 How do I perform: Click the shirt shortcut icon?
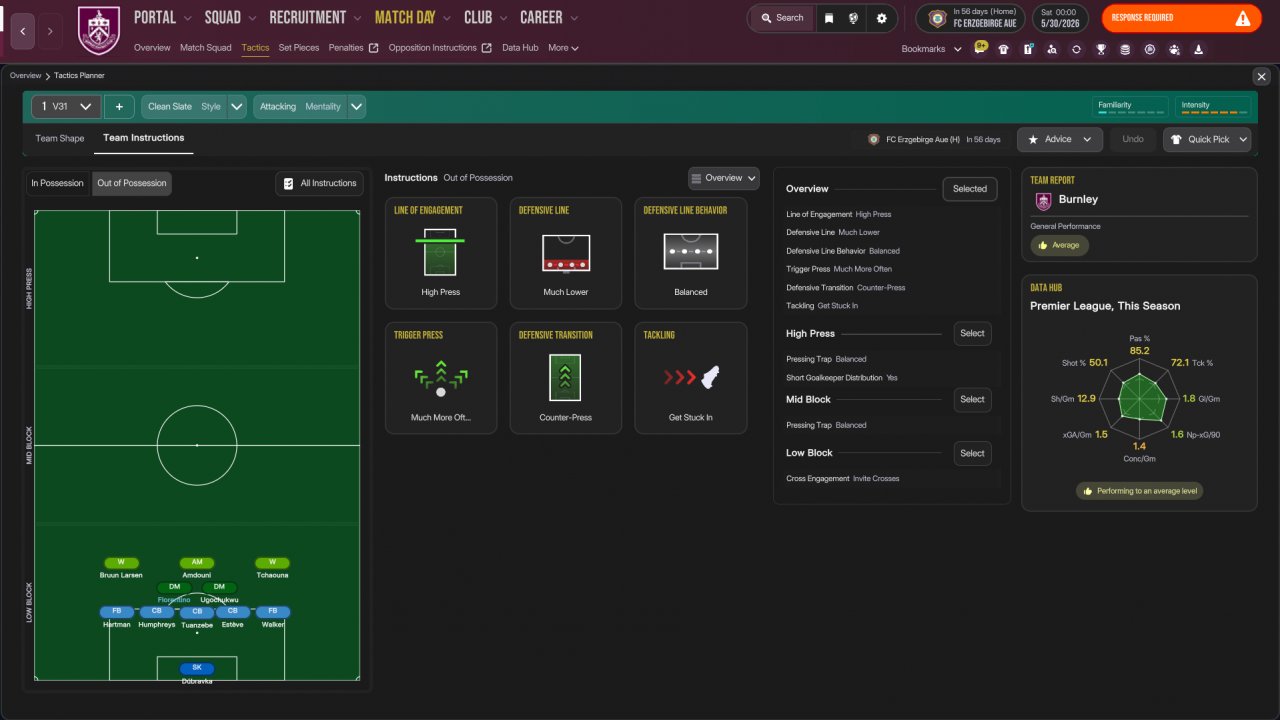1004,49
